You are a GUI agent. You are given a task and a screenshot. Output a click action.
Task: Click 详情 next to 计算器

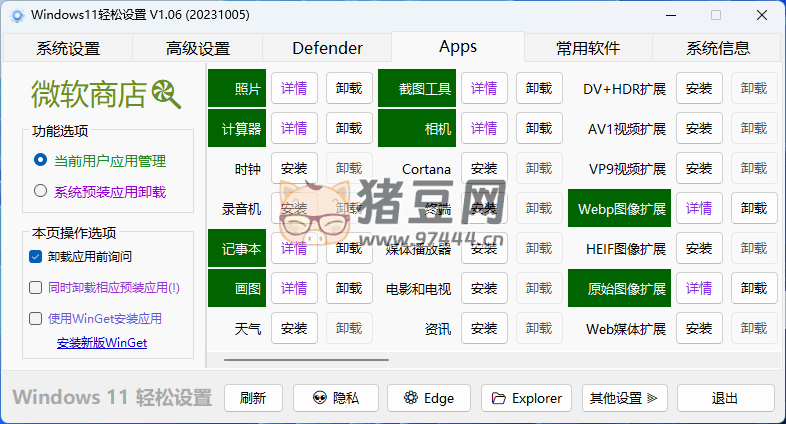tap(294, 128)
